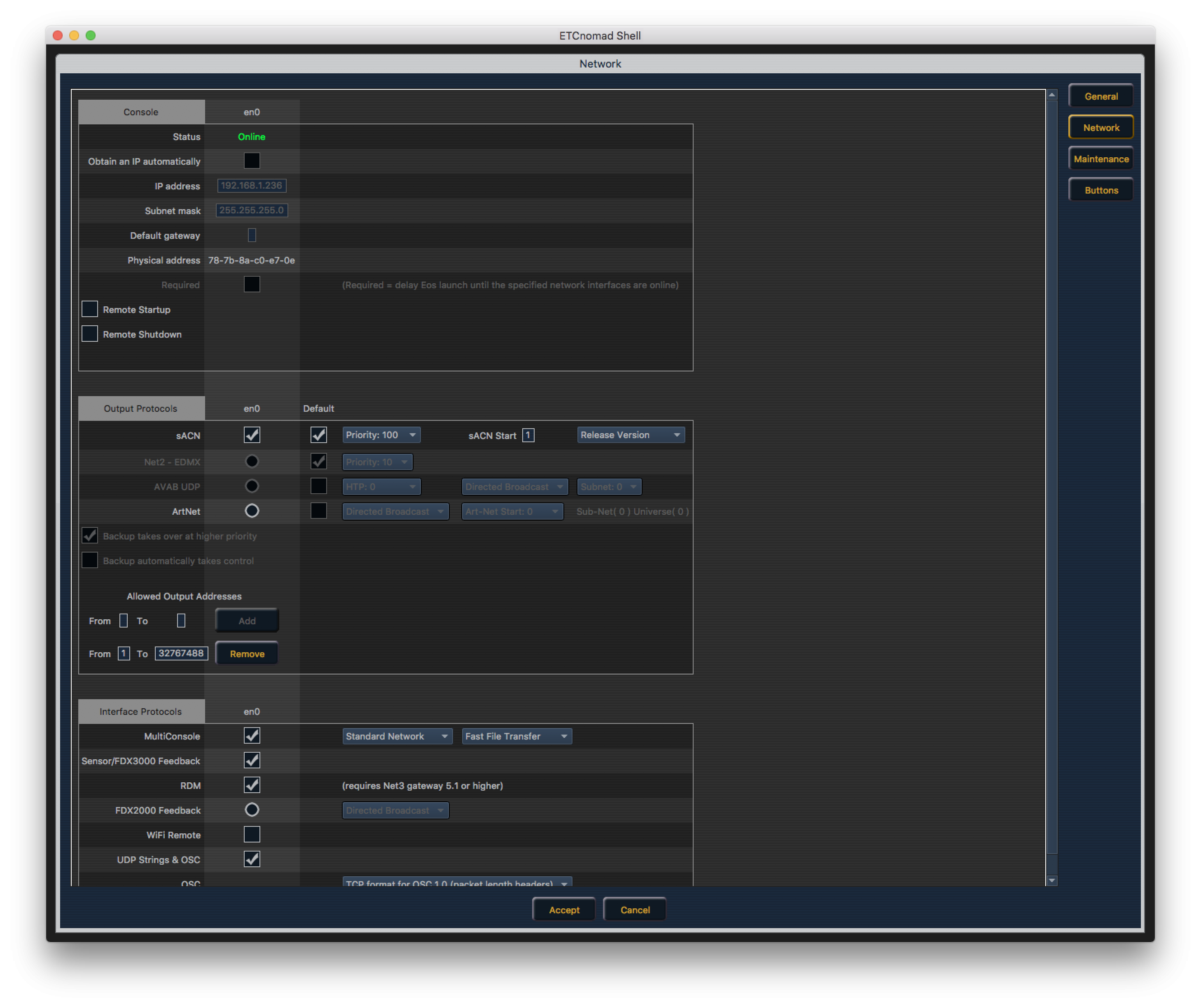Toggle the sACN en0 checkbox
Screen dimensions: 1201x1008
pyautogui.click(x=252, y=435)
